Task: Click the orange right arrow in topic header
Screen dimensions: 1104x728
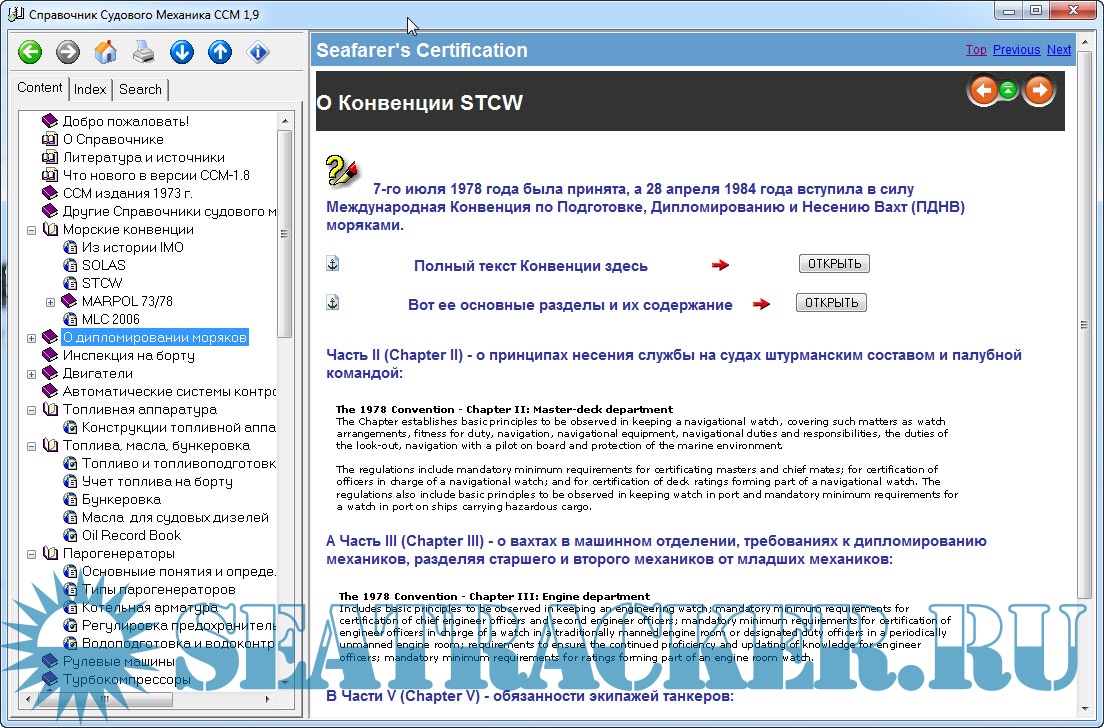Action: [1039, 91]
